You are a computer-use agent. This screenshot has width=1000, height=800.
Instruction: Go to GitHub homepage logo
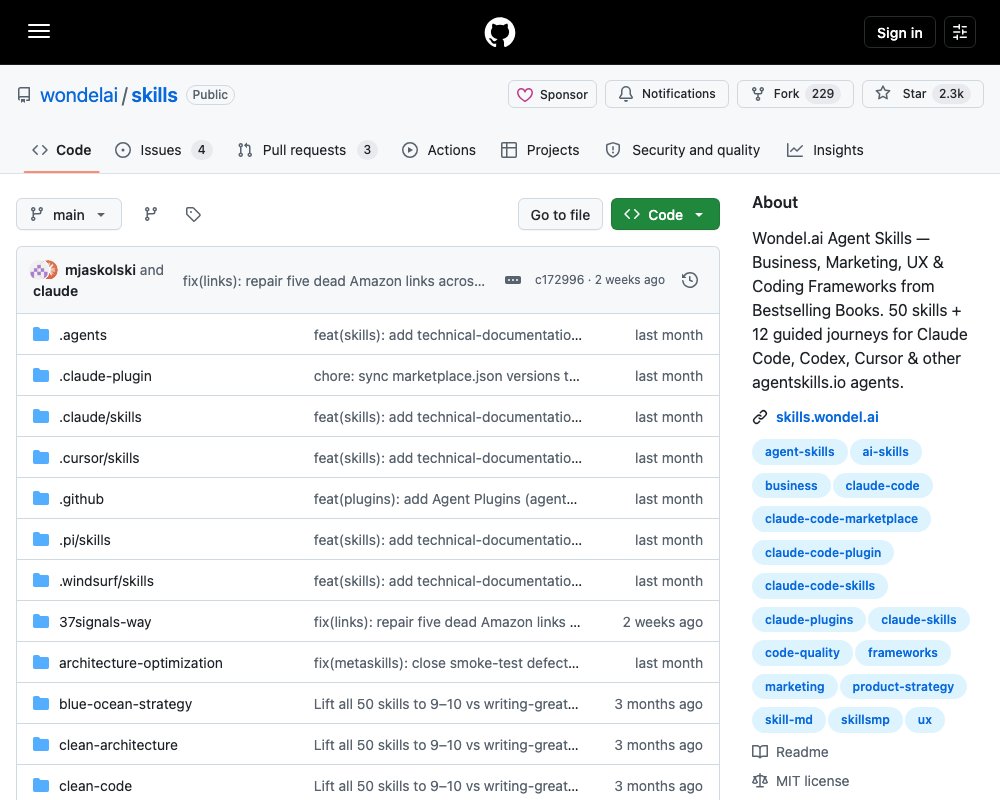(499, 32)
